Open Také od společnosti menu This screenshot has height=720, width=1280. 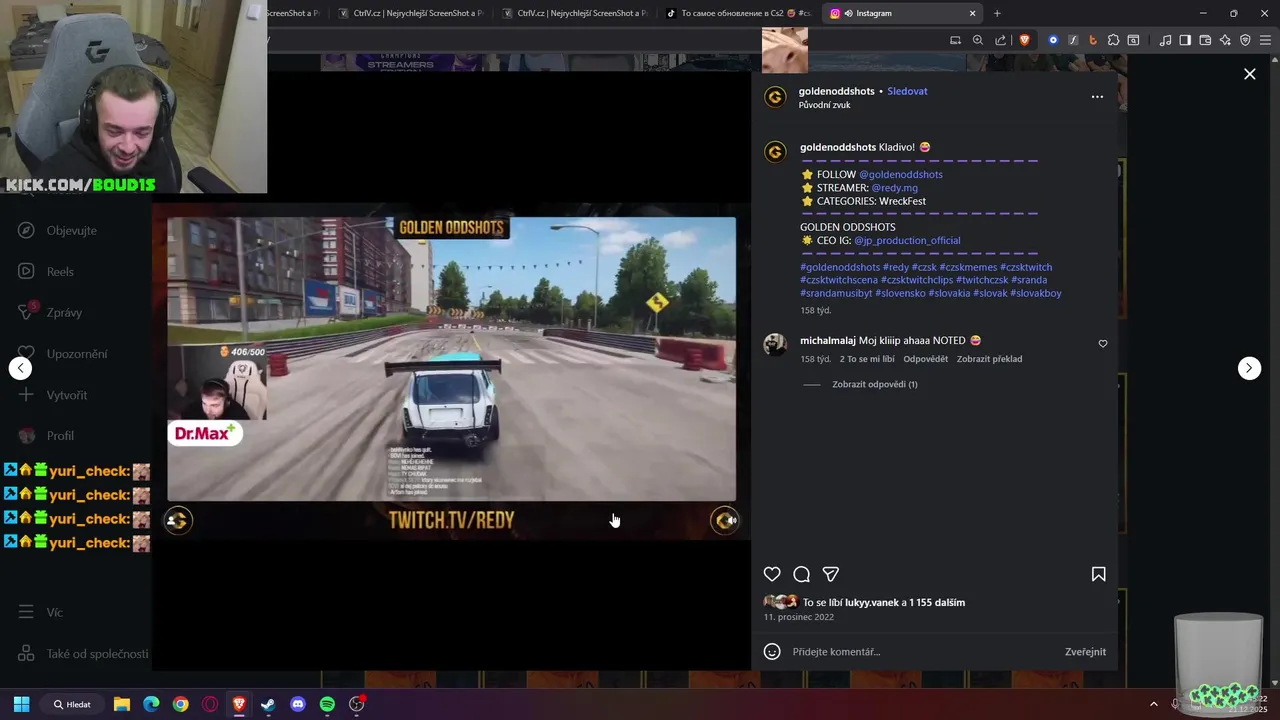(84, 654)
